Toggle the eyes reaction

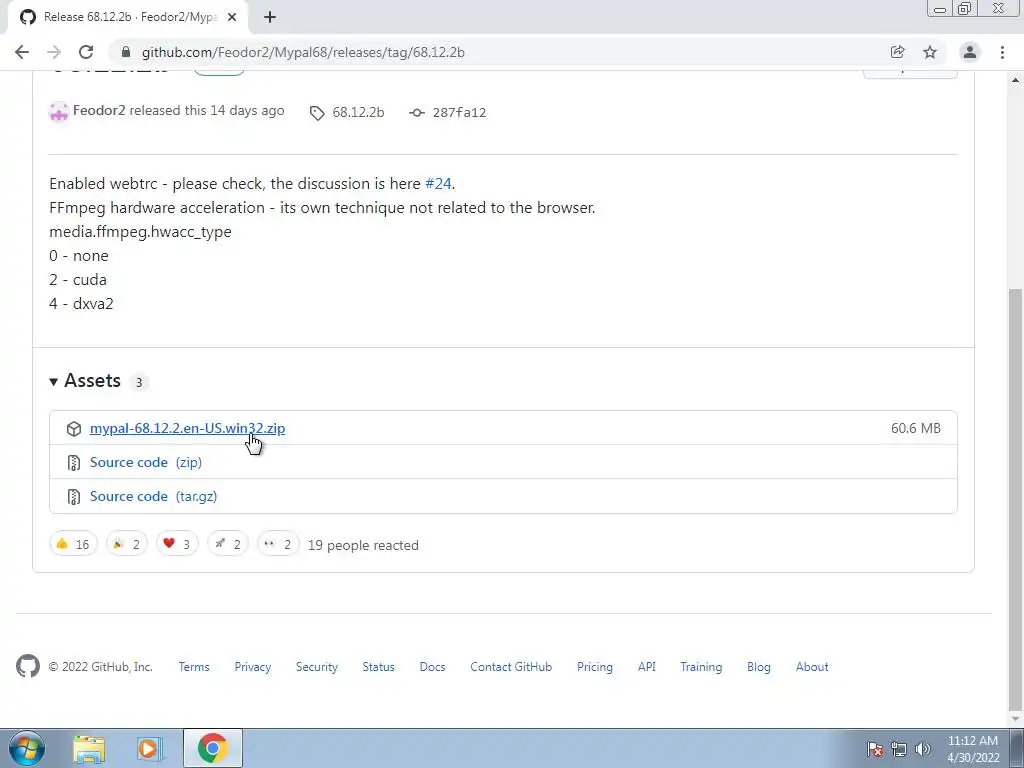tap(278, 544)
